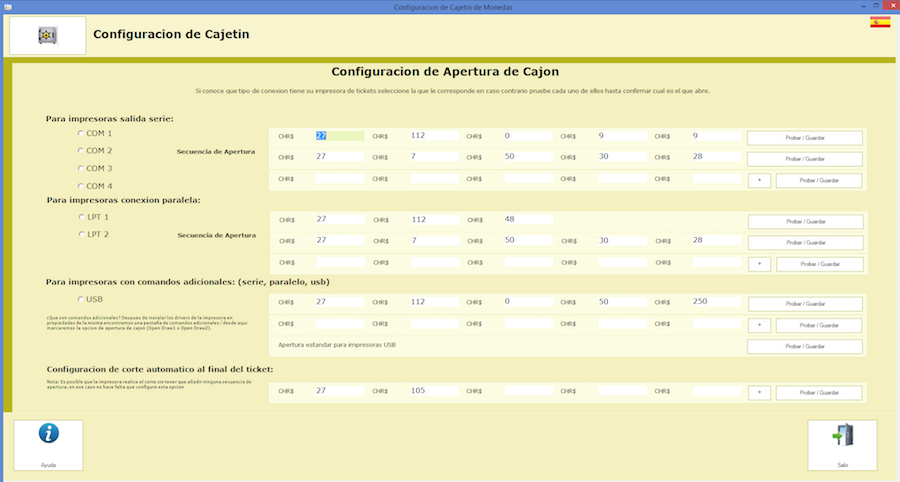
Task: Click the USB CHR$ field containing 250
Action: point(716,302)
